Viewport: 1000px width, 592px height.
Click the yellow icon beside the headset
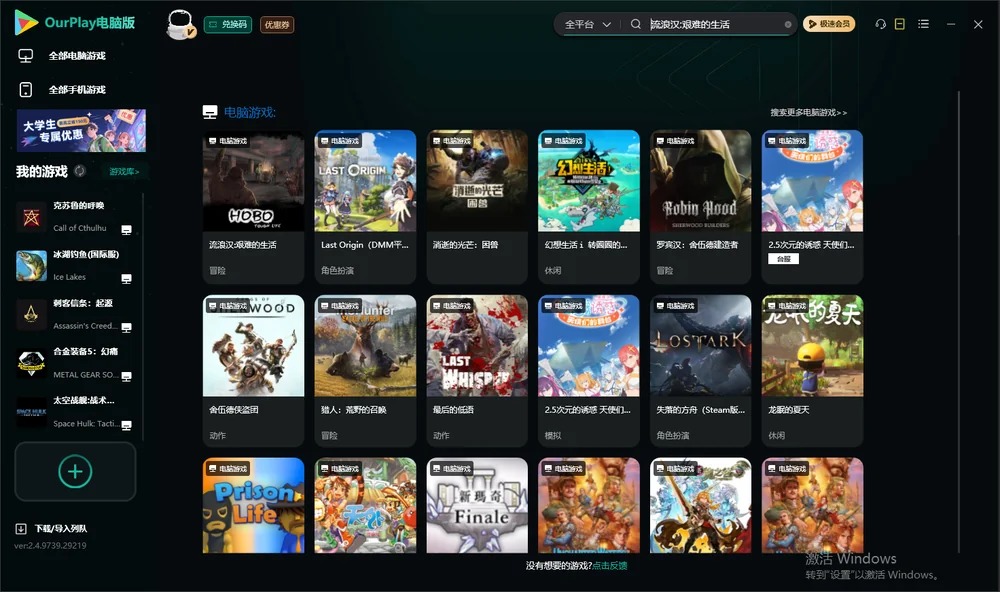click(900, 24)
